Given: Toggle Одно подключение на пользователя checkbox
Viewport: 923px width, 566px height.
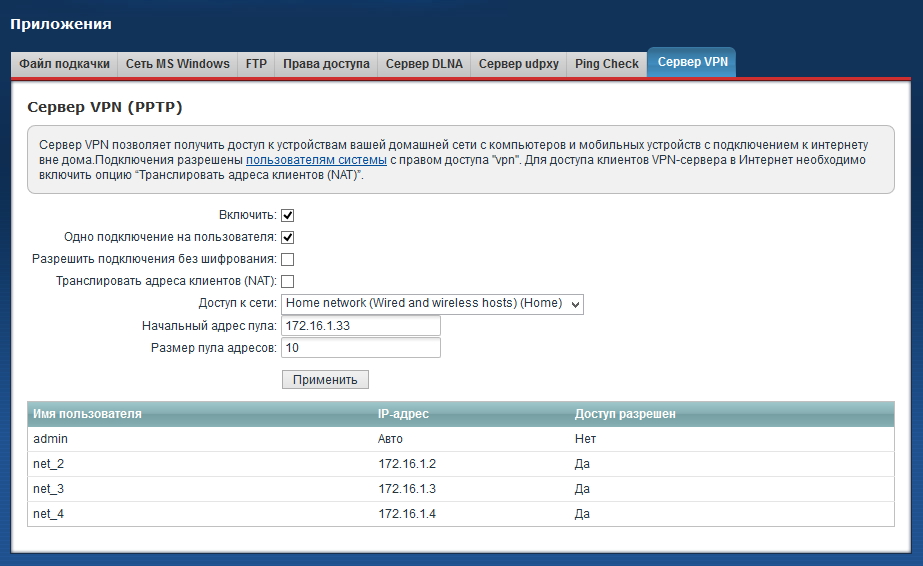Looking at the screenshot, I should [x=288, y=237].
